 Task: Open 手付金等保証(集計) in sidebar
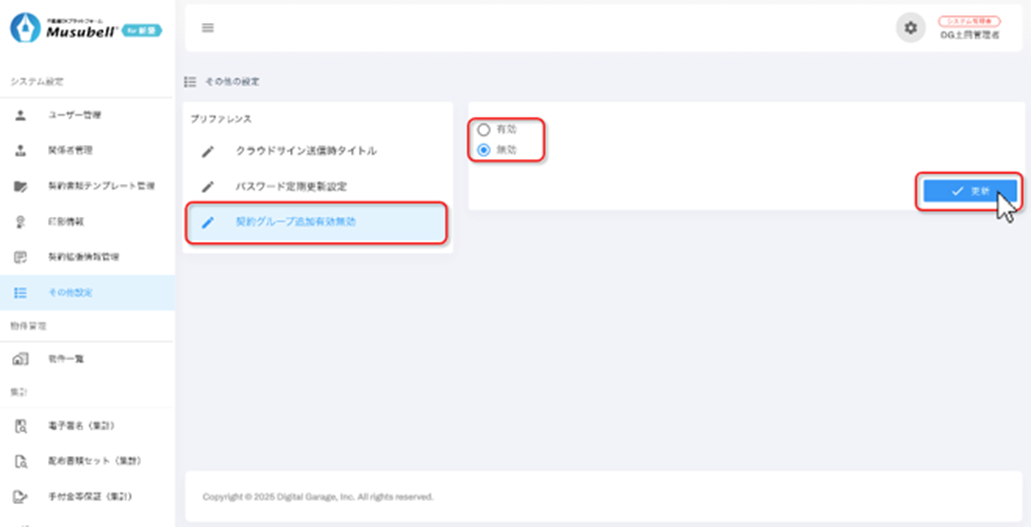[90, 496]
